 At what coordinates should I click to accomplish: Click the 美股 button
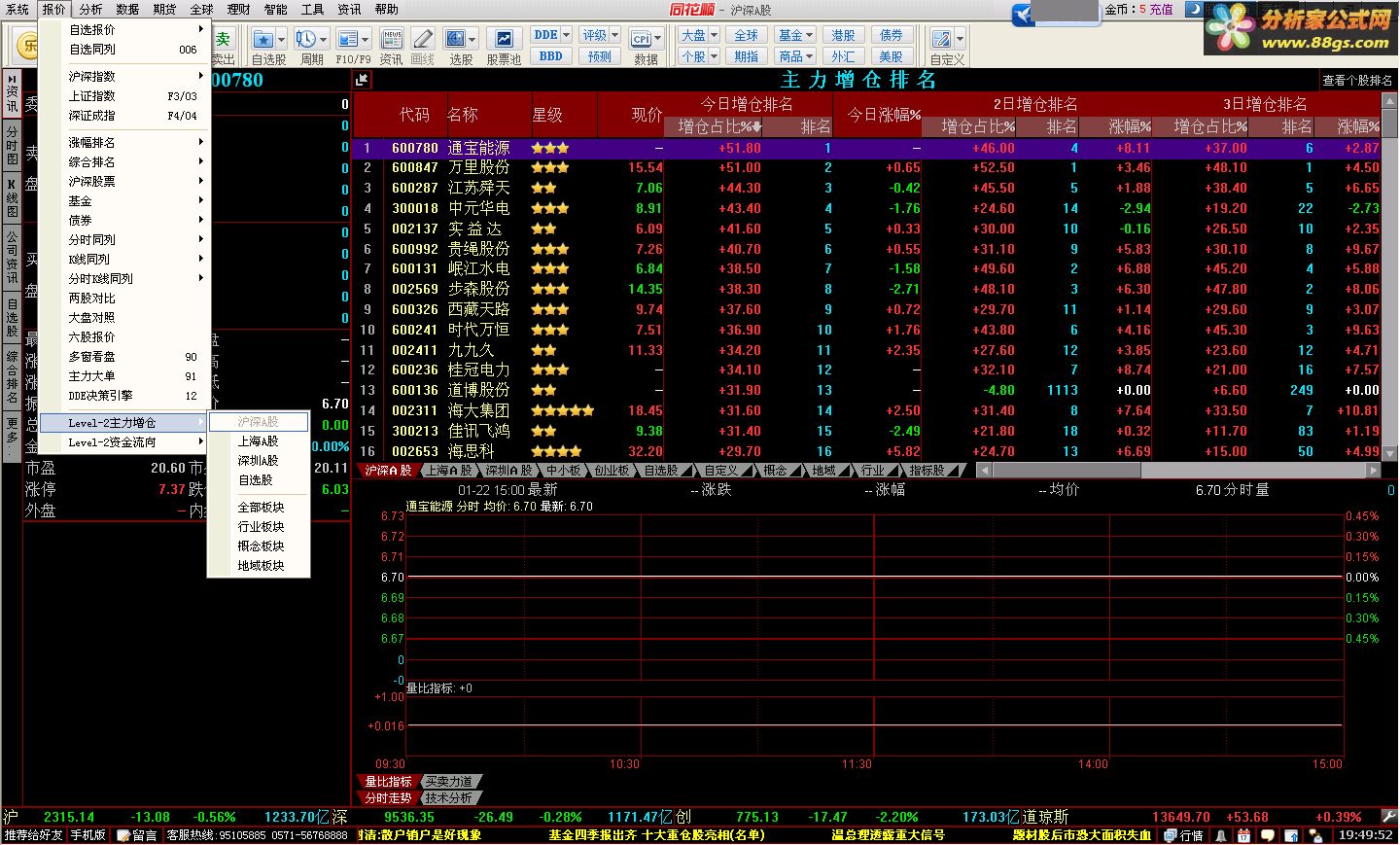(x=892, y=56)
